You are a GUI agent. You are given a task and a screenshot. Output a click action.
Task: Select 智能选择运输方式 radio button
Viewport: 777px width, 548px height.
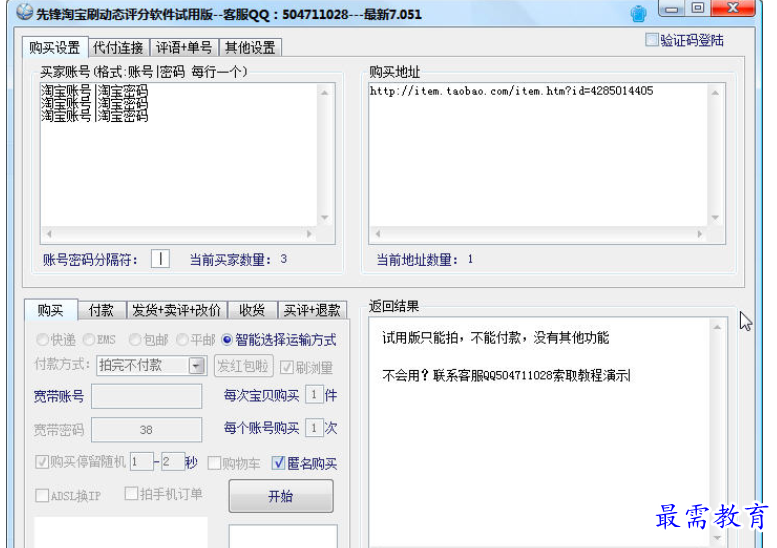pos(227,339)
